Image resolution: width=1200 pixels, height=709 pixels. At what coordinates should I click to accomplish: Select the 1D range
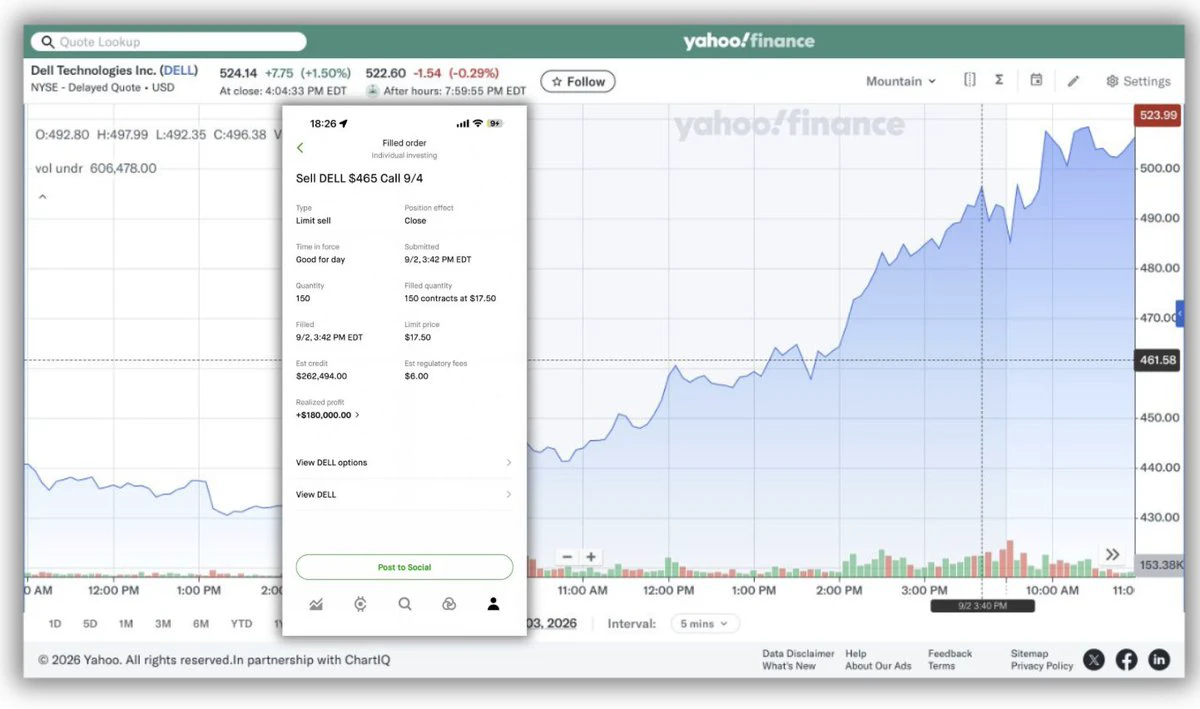pyautogui.click(x=55, y=624)
